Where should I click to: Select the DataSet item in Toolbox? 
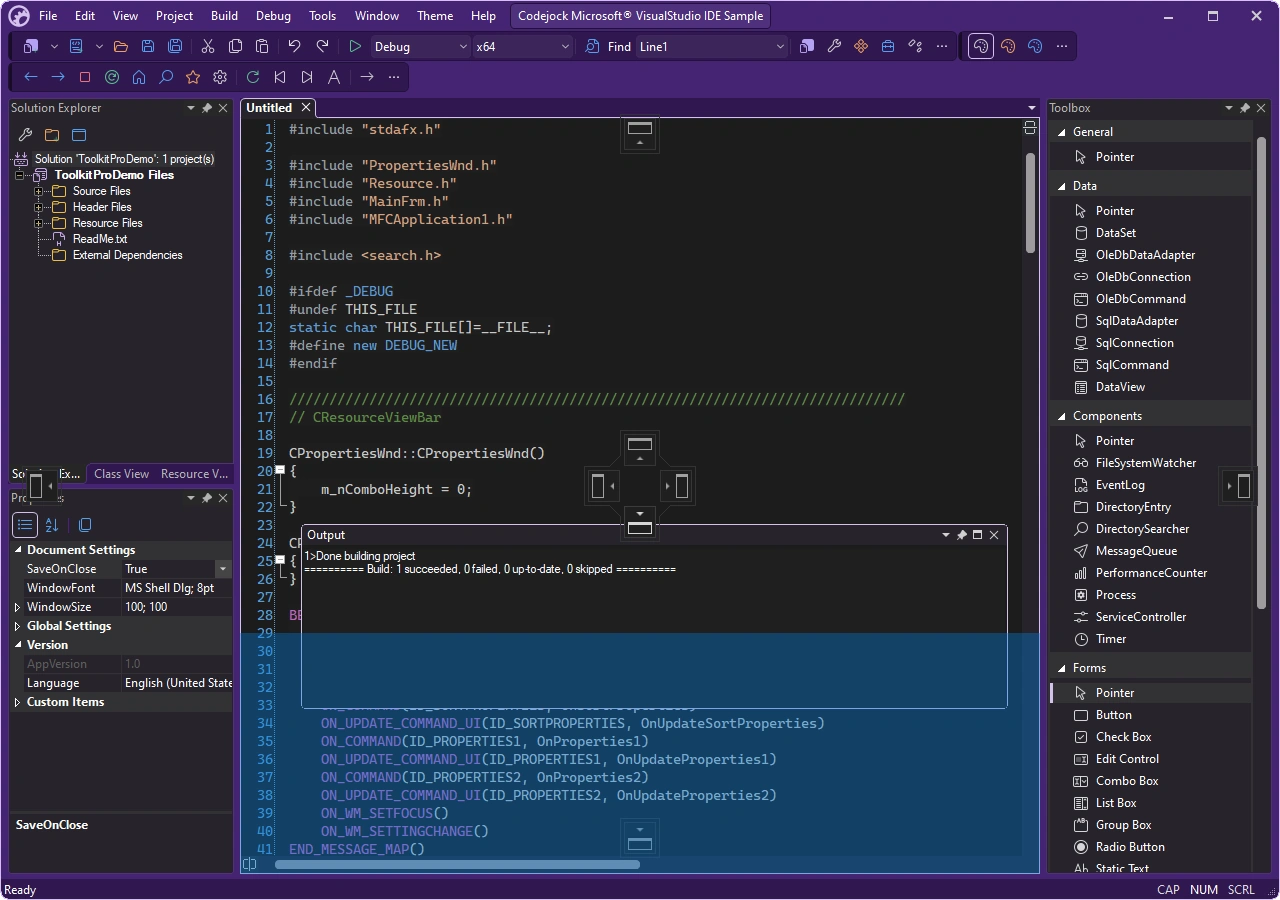(1116, 233)
